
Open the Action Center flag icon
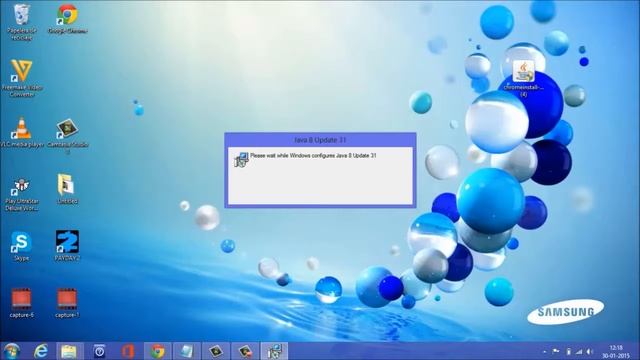pos(556,351)
